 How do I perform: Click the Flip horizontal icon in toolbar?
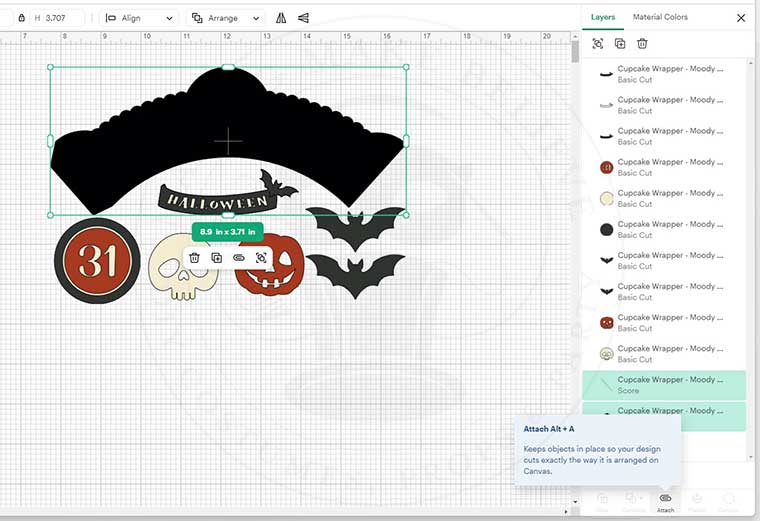click(280, 18)
